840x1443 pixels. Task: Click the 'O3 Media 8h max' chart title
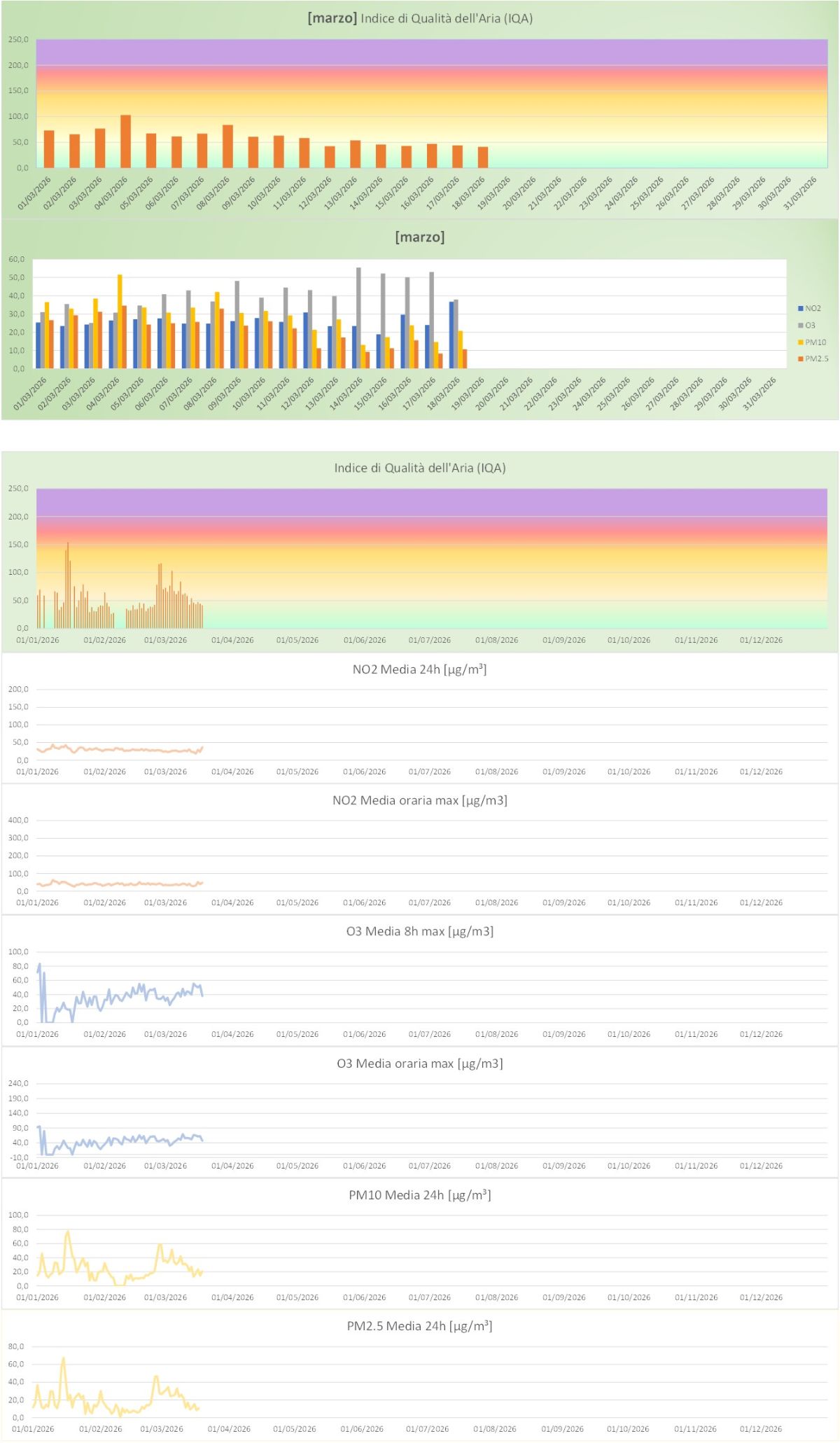419,931
